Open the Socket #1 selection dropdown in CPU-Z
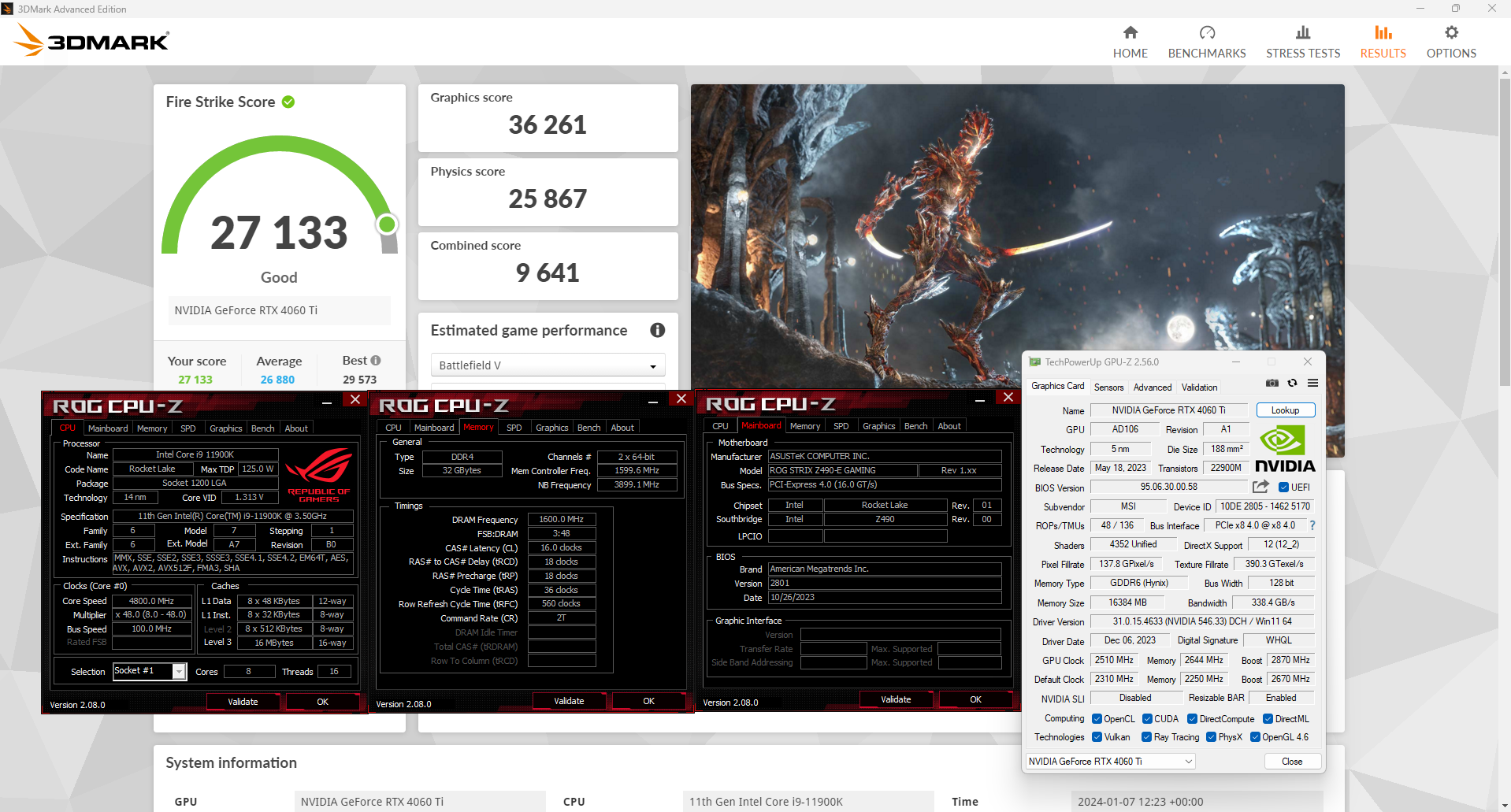Viewport: 1511px width, 812px height. tap(150, 671)
